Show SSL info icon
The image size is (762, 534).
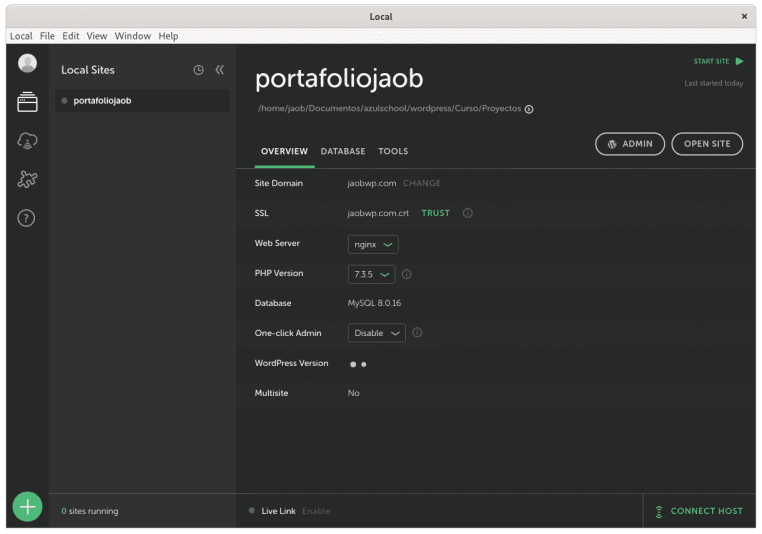coord(468,213)
